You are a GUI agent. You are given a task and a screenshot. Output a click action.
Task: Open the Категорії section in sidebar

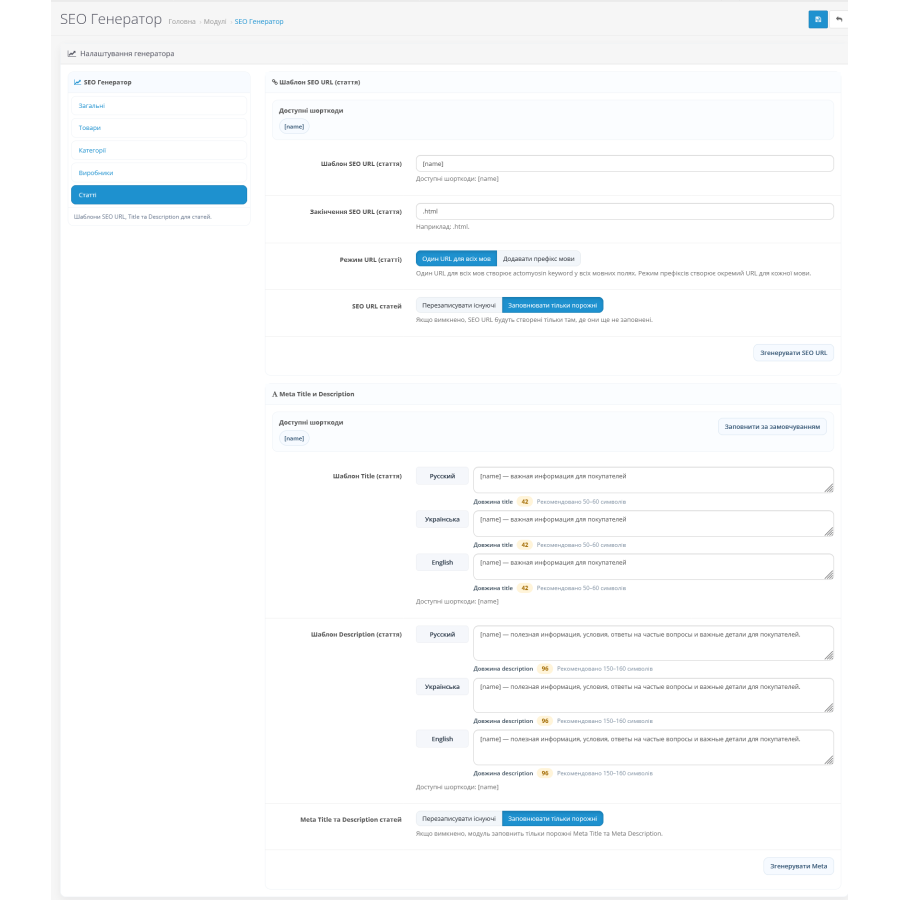(x=159, y=150)
